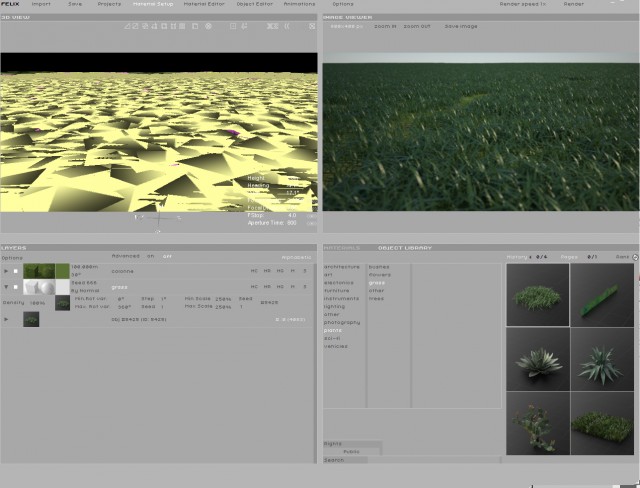640x488 pixels.
Task: Click the circular wheel icon in 3D view toolbar
Action: (x=208, y=26)
